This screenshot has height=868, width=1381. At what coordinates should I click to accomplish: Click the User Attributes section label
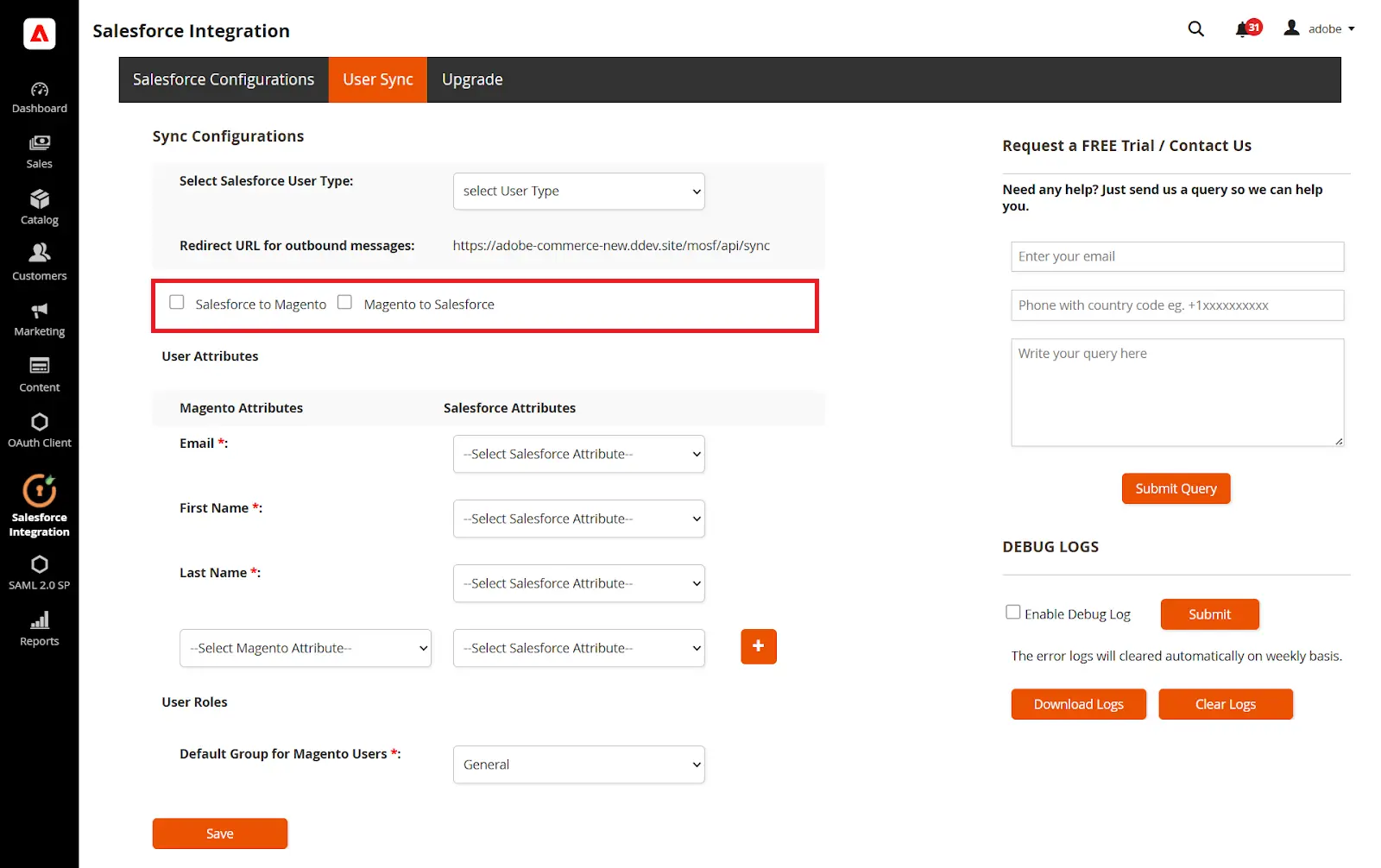click(210, 356)
